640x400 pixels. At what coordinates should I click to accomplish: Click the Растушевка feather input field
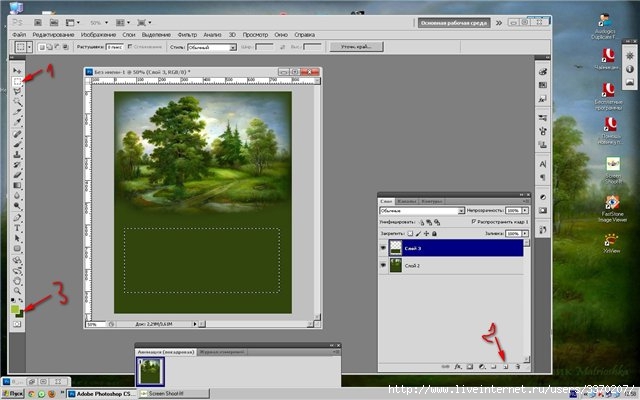coord(115,47)
